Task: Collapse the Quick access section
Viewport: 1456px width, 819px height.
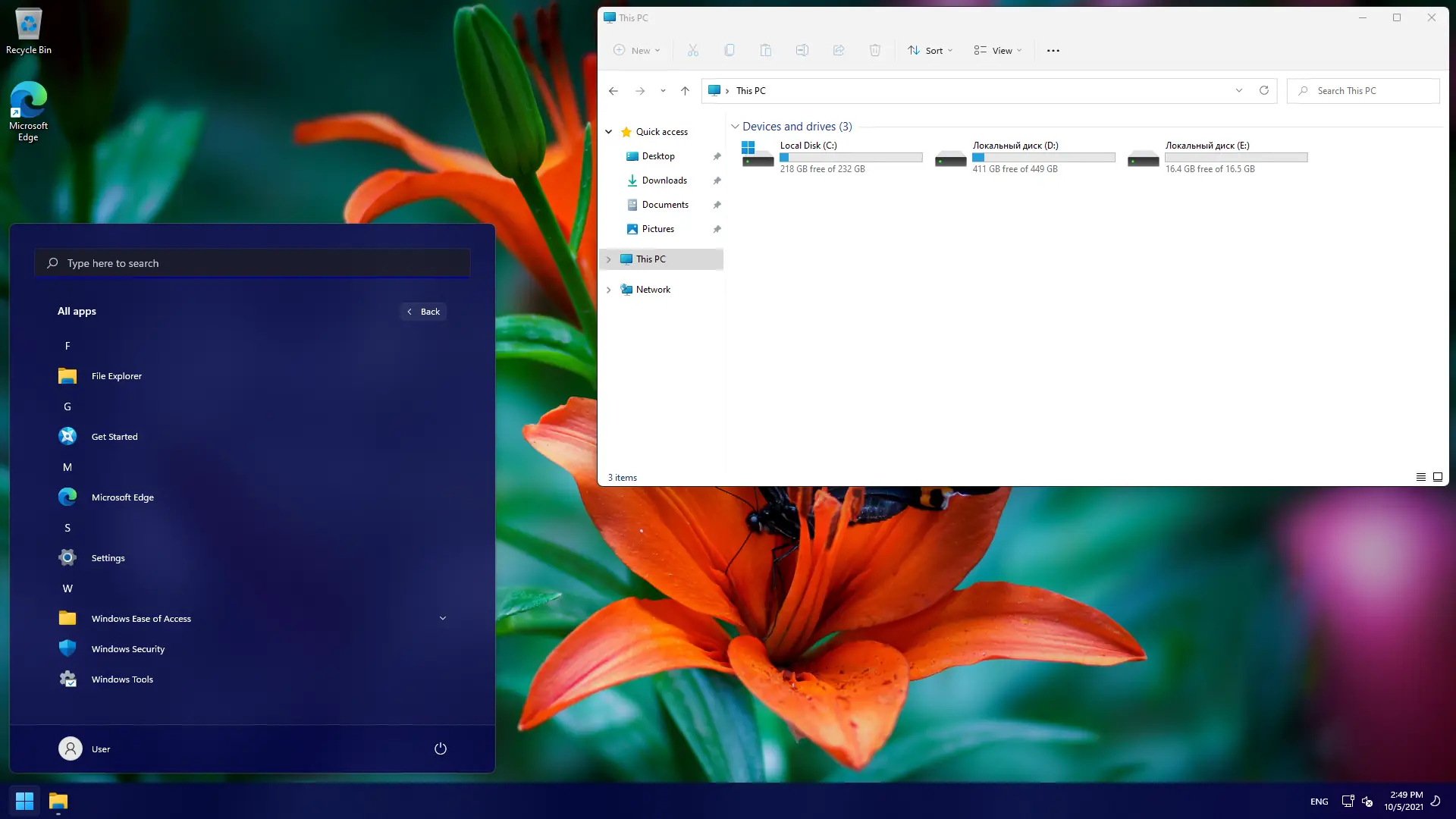Action: coord(608,131)
